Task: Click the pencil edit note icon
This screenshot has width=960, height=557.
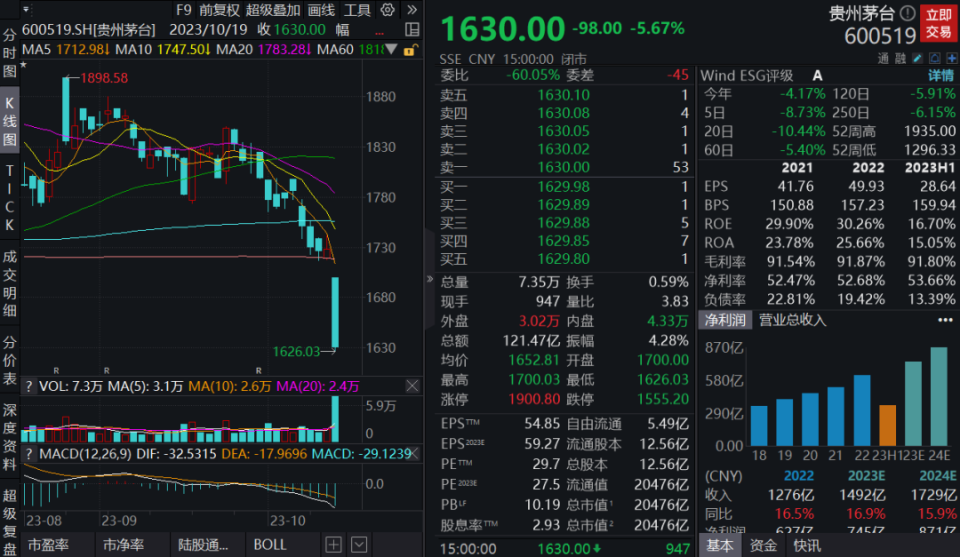Action: pyautogui.click(x=917, y=58)
